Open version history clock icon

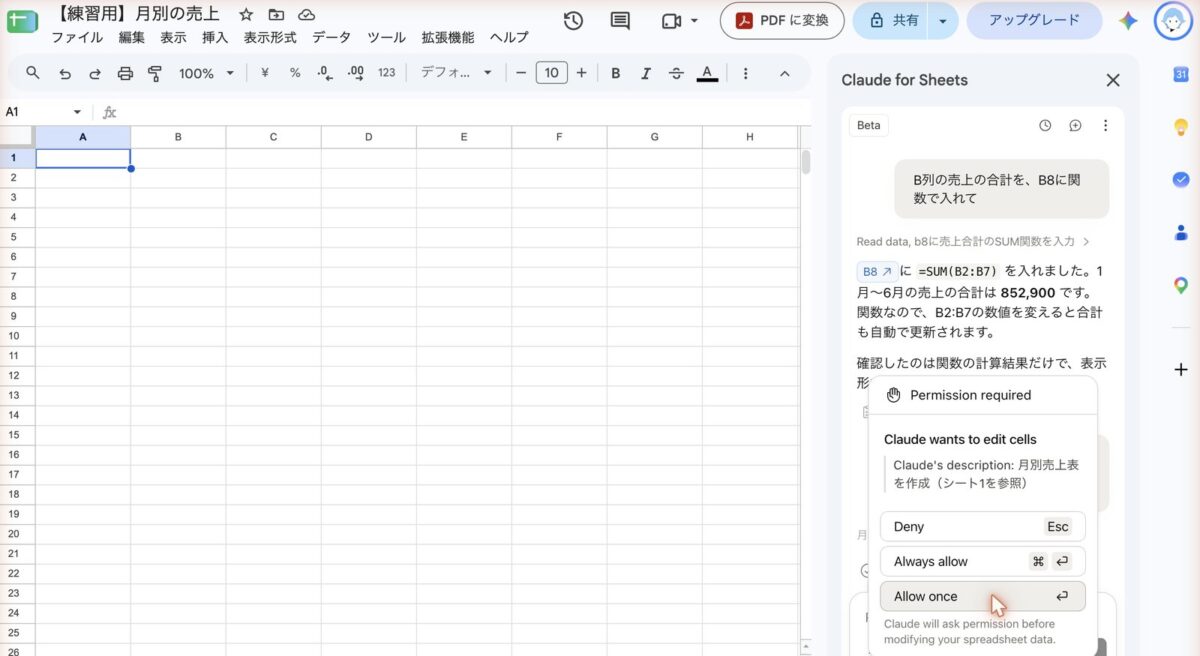click(573, 21)
